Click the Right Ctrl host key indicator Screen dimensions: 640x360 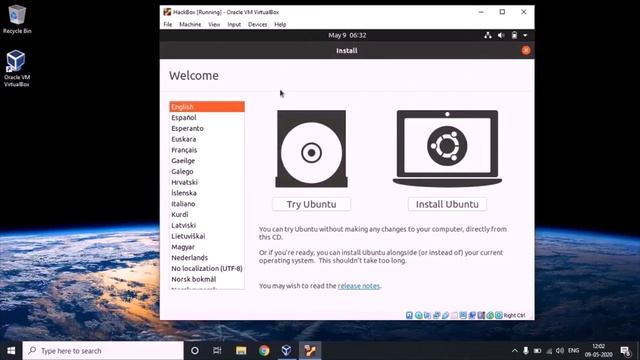[514, 315]
